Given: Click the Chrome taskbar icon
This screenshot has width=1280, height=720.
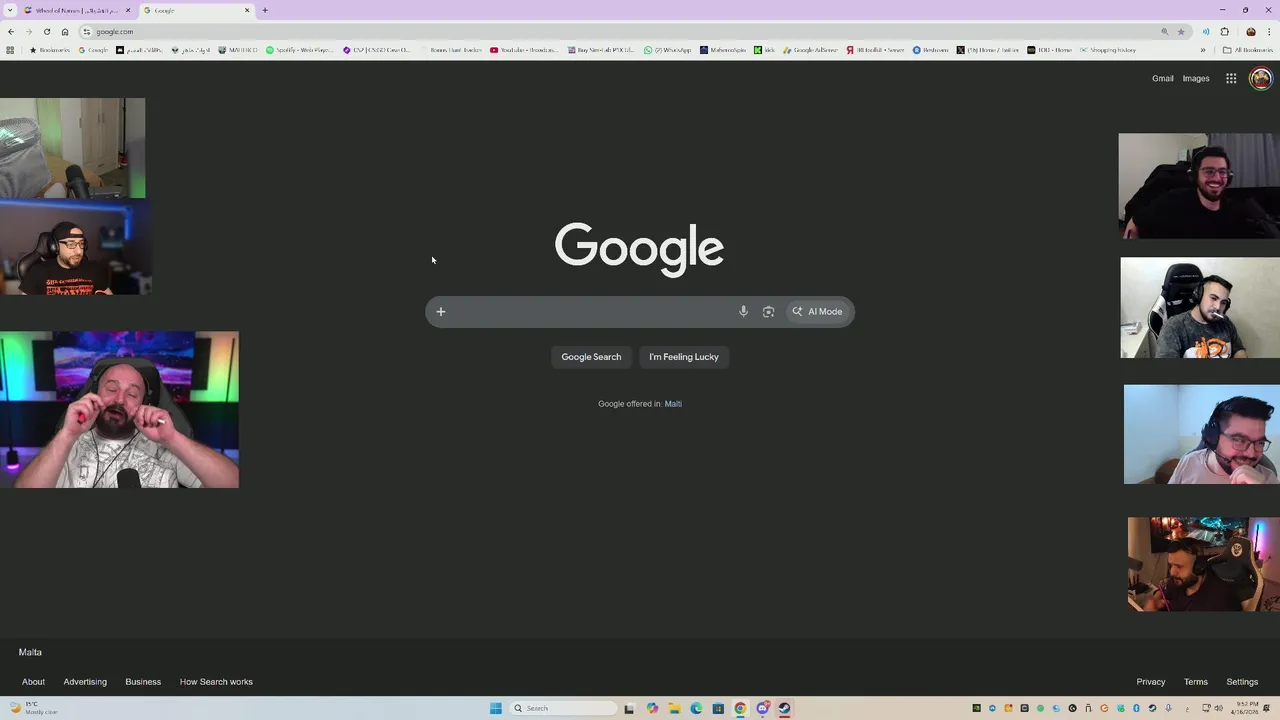Looking at the screenshot, I should tap(740, 708).
